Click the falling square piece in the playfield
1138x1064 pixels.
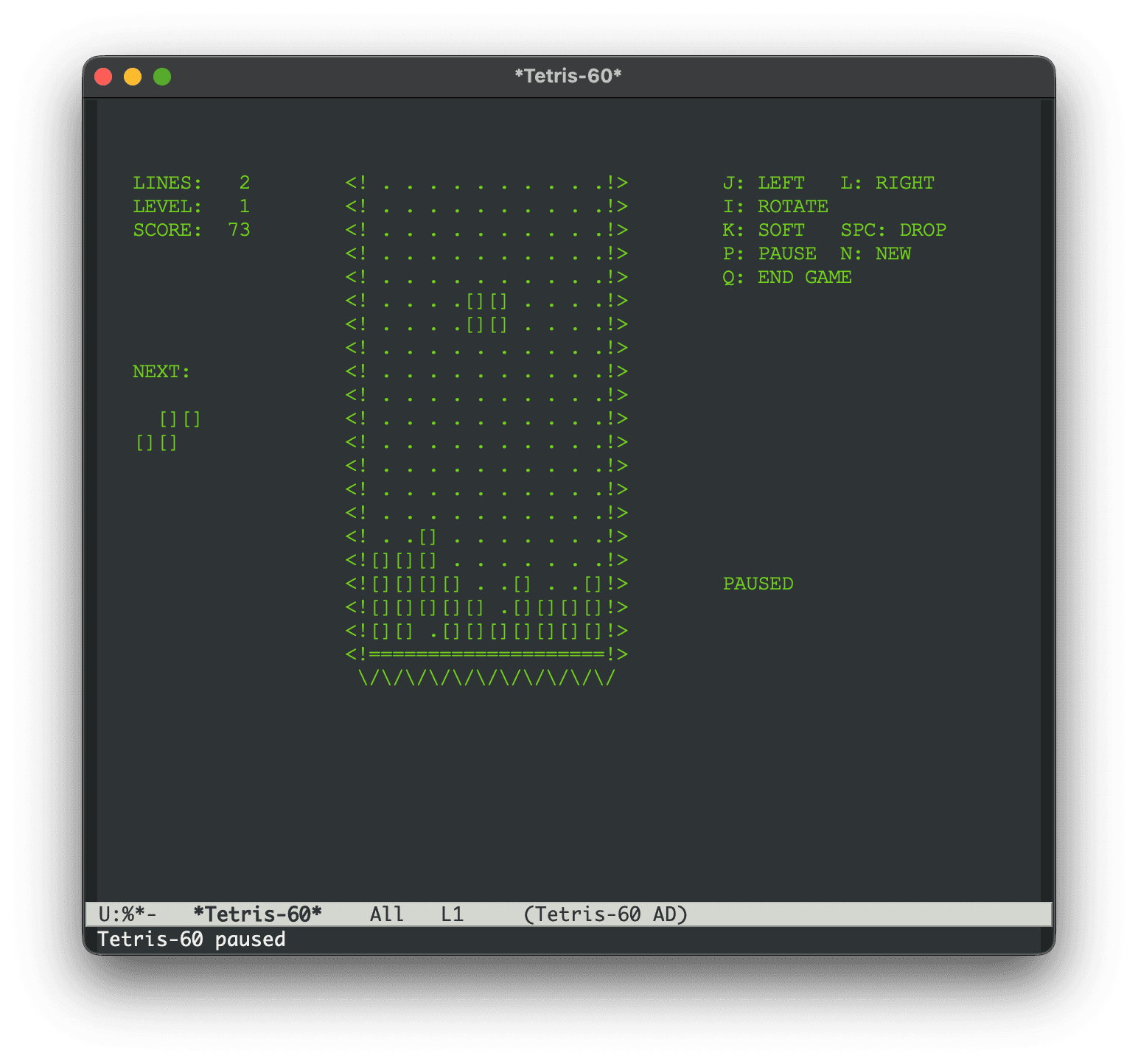(487, 312)
